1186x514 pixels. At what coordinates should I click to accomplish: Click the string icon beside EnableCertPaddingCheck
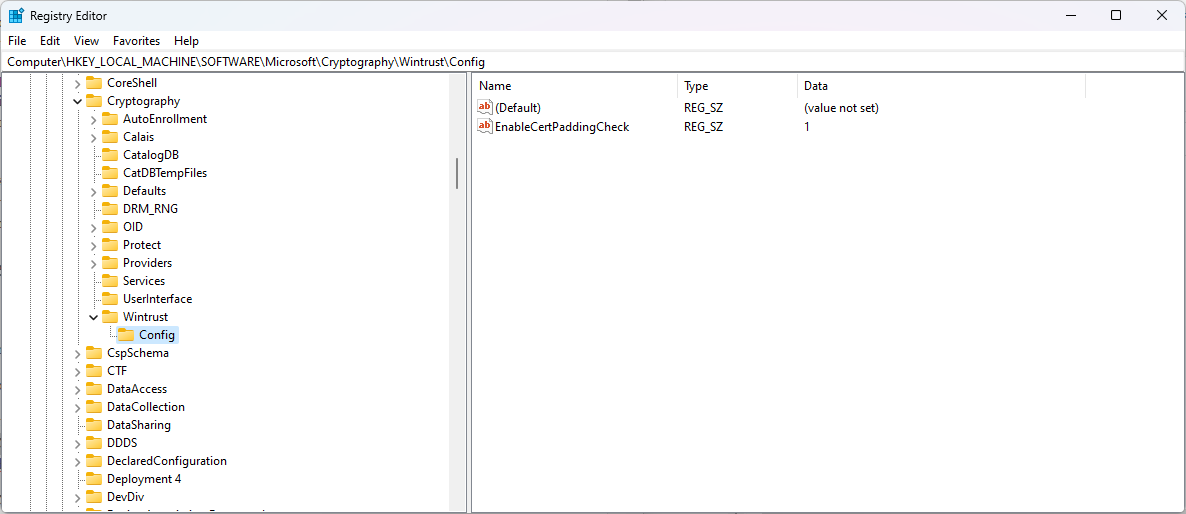point(485,126)
